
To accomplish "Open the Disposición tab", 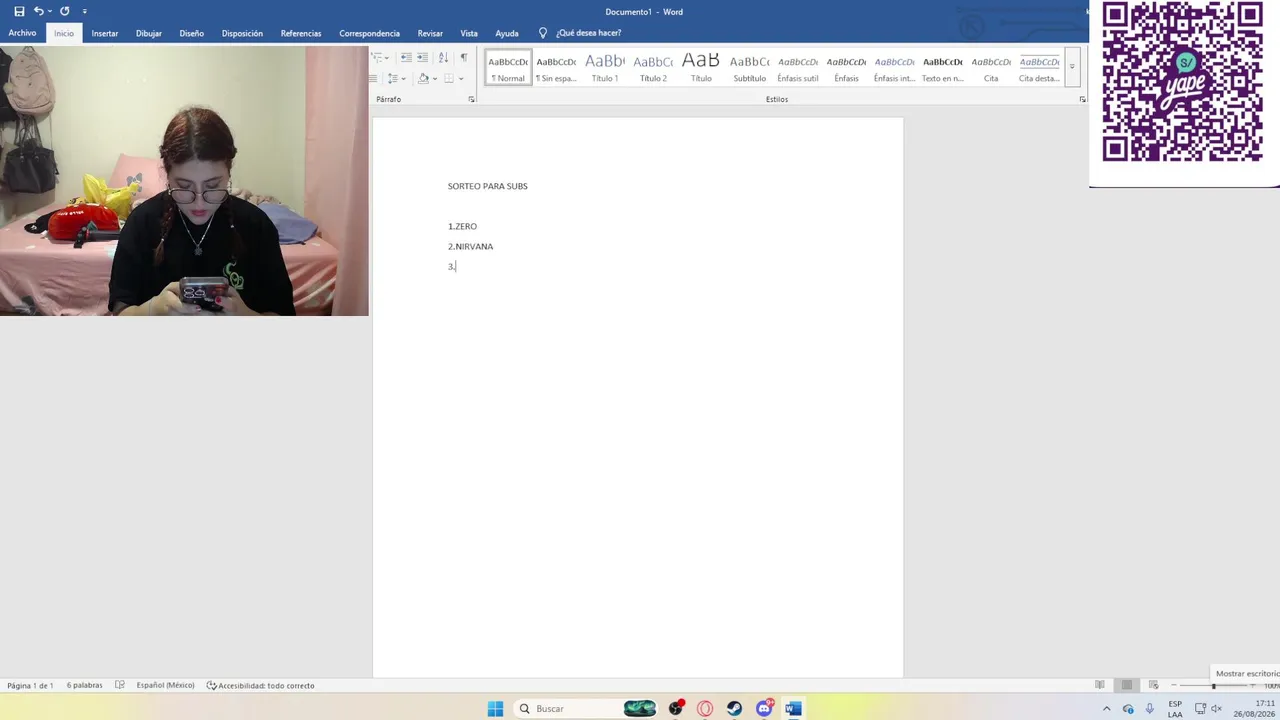I will click(242, 33).
